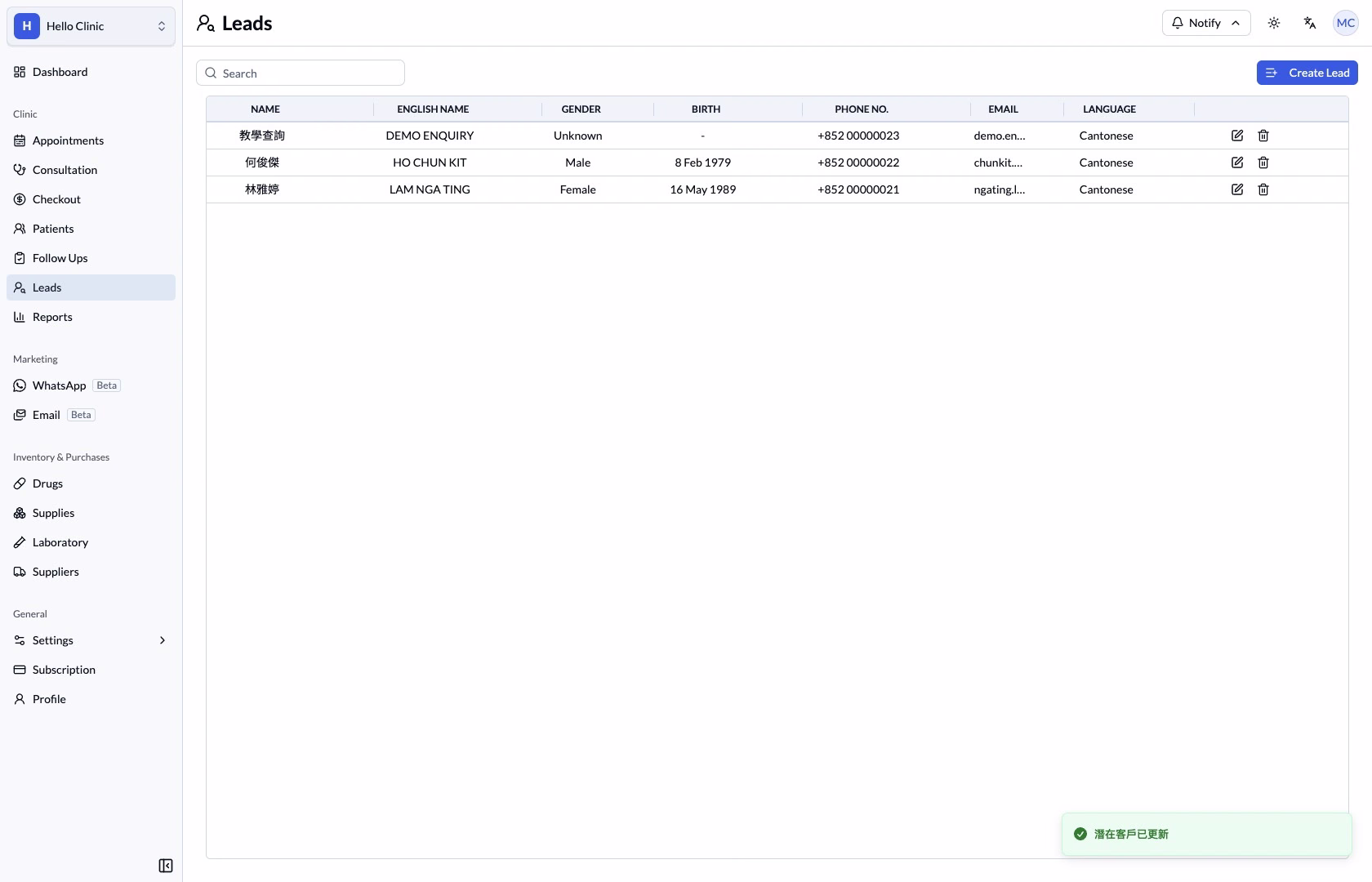
Task: Open Profile page
Action: click(91, 699)
